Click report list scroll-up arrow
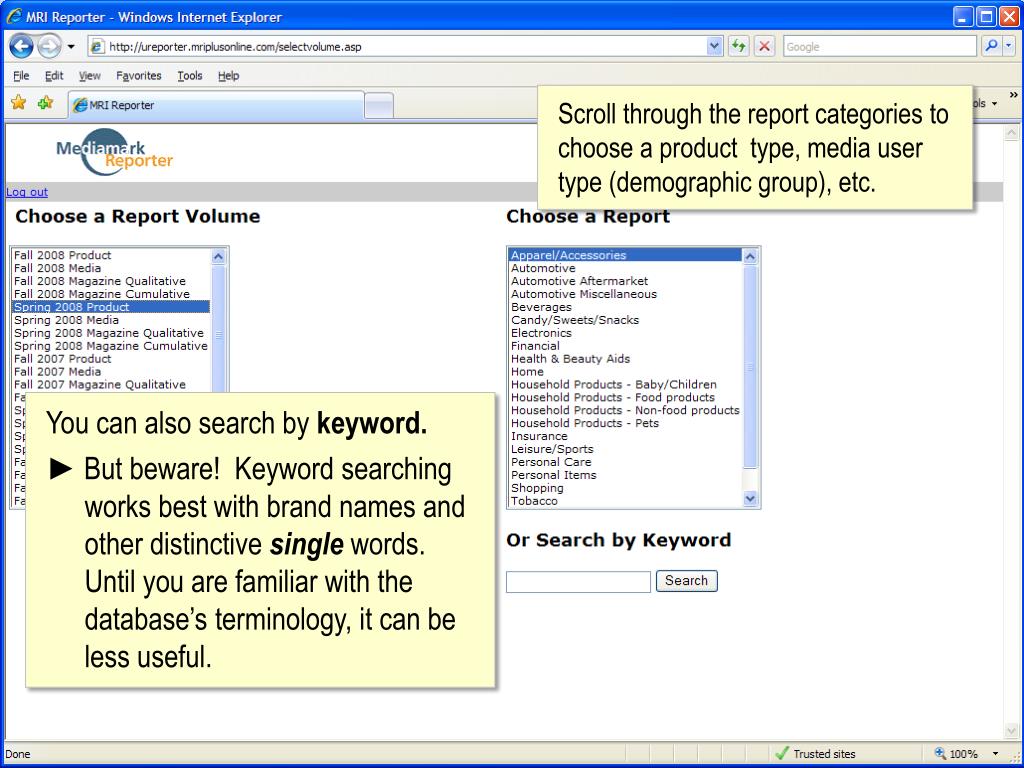 (750, 257)
